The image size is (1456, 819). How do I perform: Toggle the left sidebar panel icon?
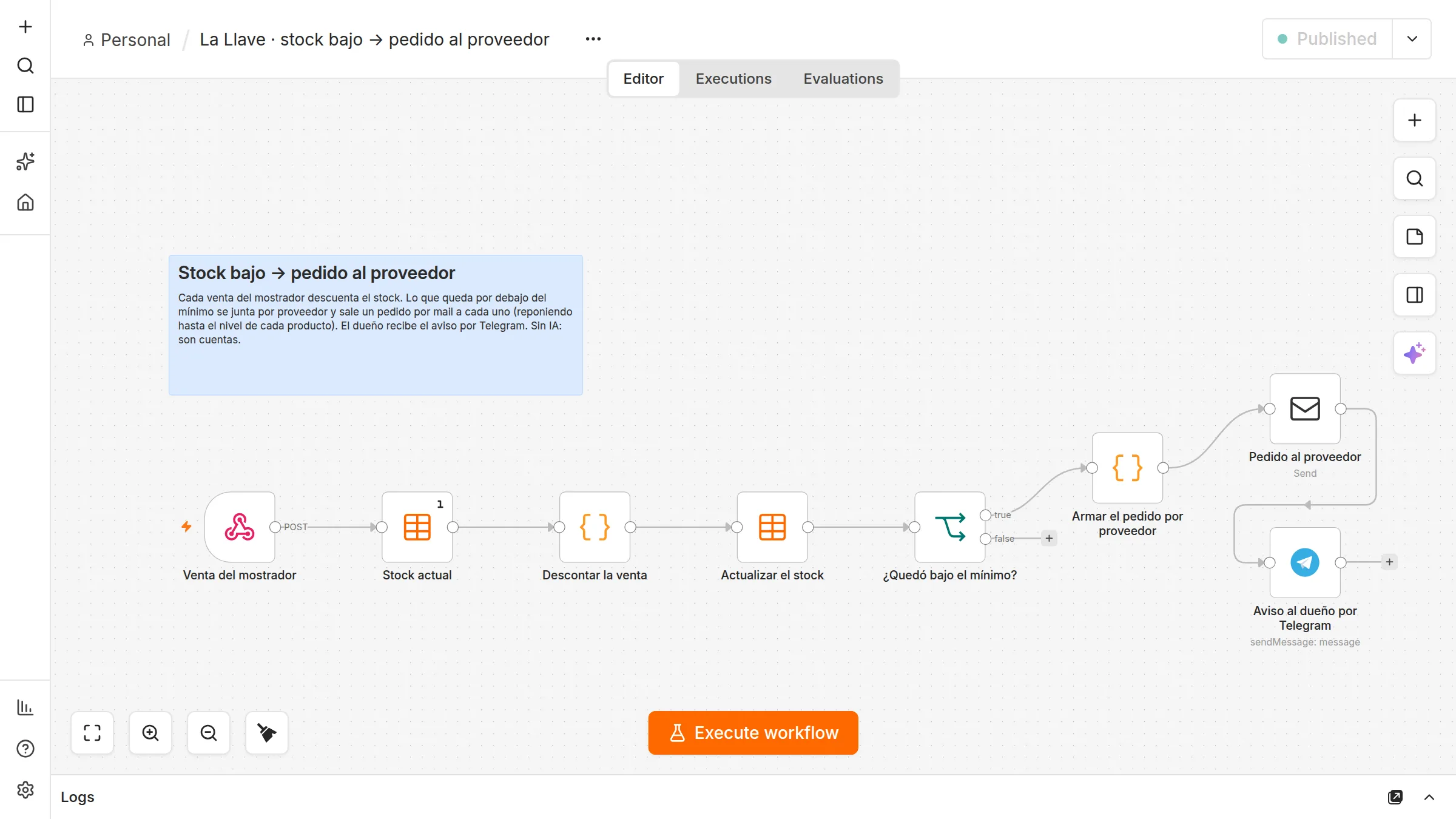click(25, 104)
